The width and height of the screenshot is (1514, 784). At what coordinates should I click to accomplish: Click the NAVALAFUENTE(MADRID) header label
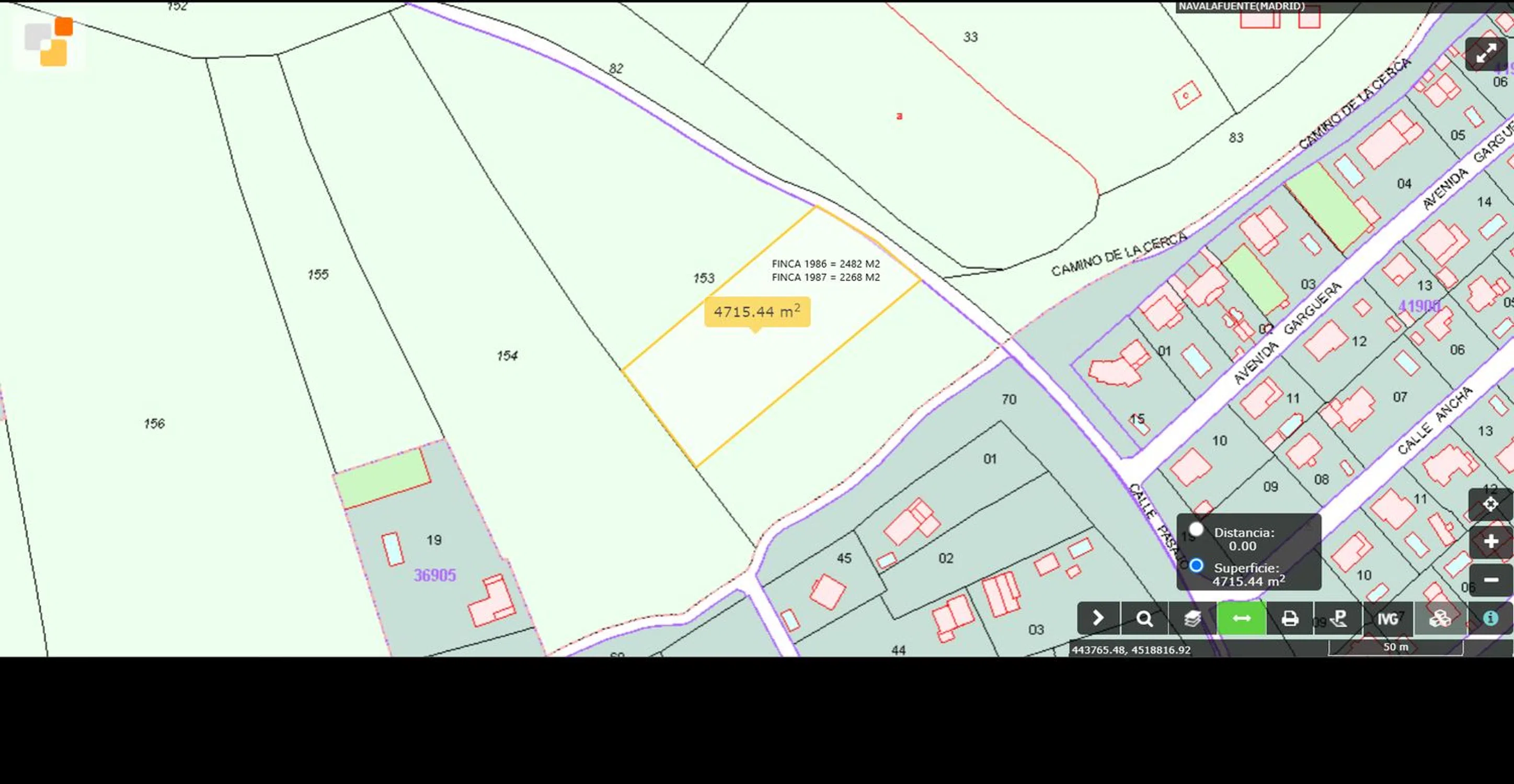tap(1241, 6)
